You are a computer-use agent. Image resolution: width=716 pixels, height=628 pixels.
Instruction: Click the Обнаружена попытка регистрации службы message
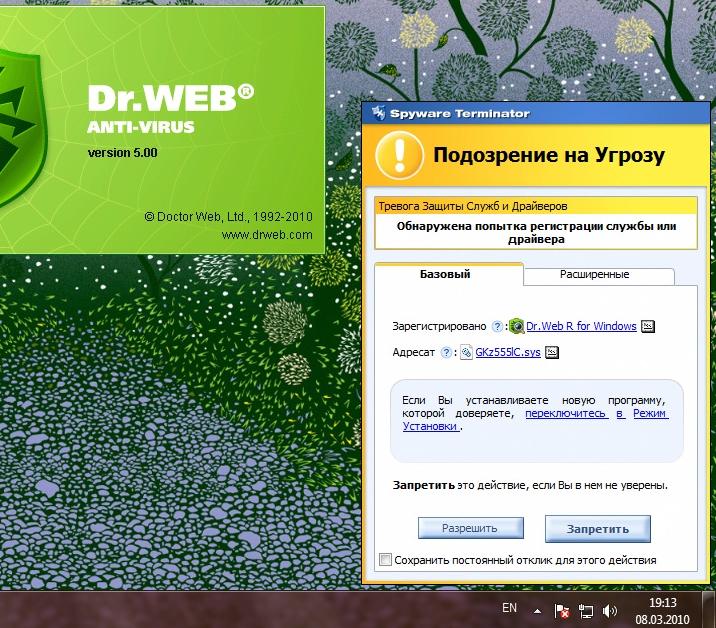536,232
